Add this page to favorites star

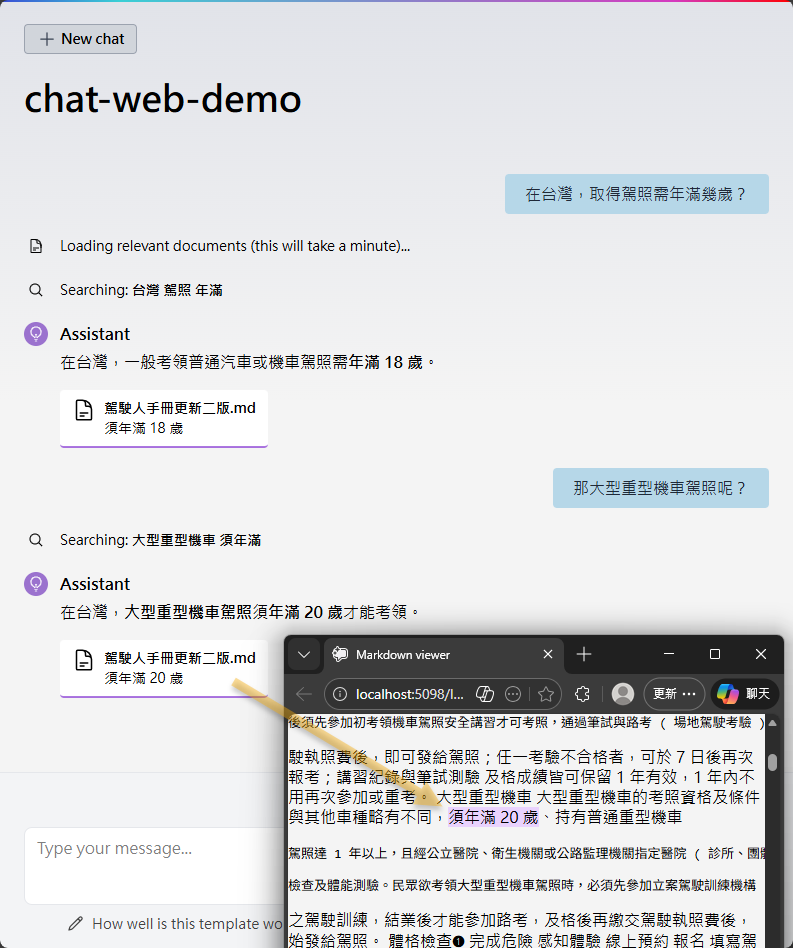pos(546,694)
